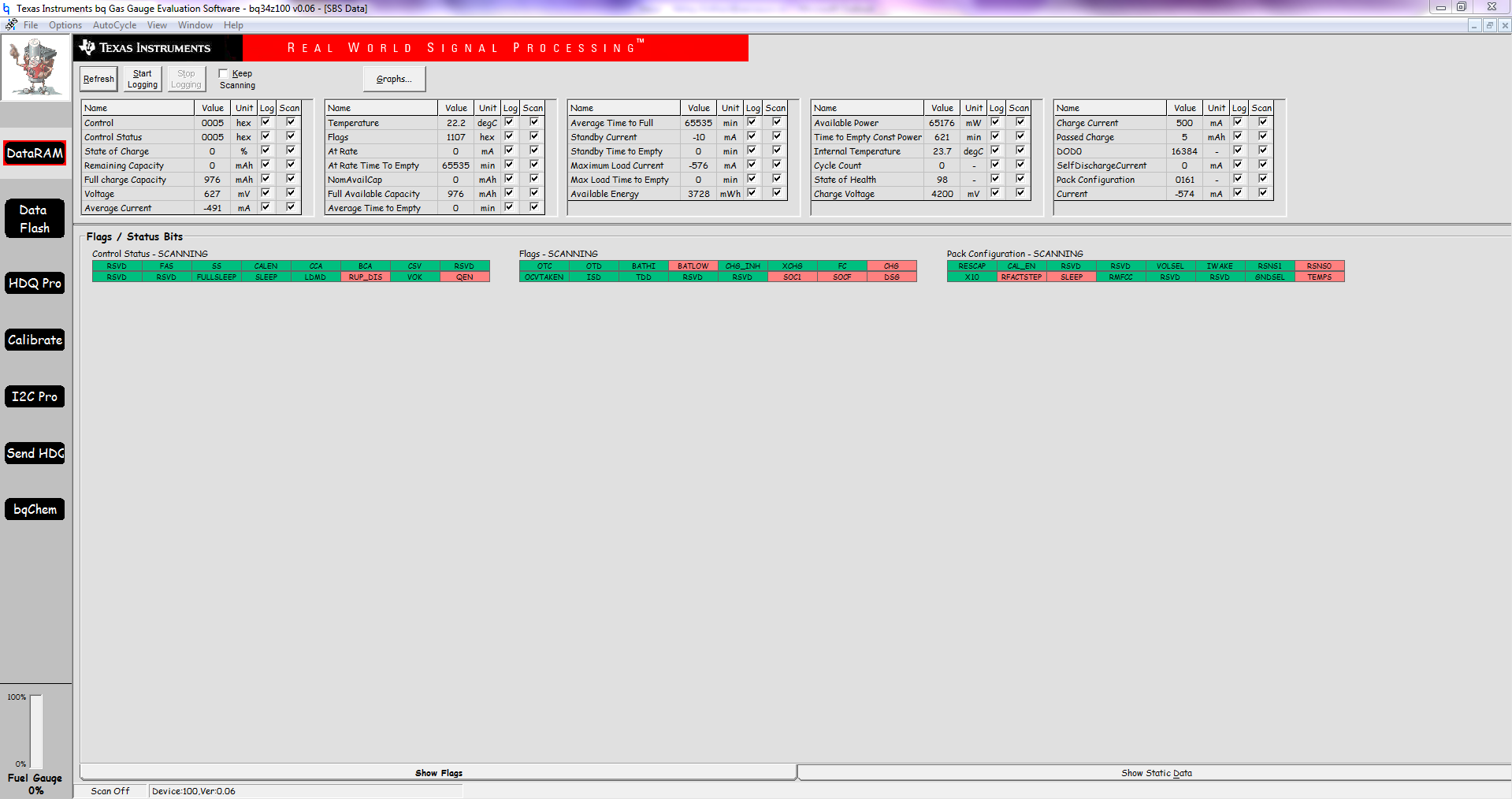Viewport: 1512px width, 799px height.
Task: Toggle Scan checkbox for Average Current row
Action: [291, 207]
